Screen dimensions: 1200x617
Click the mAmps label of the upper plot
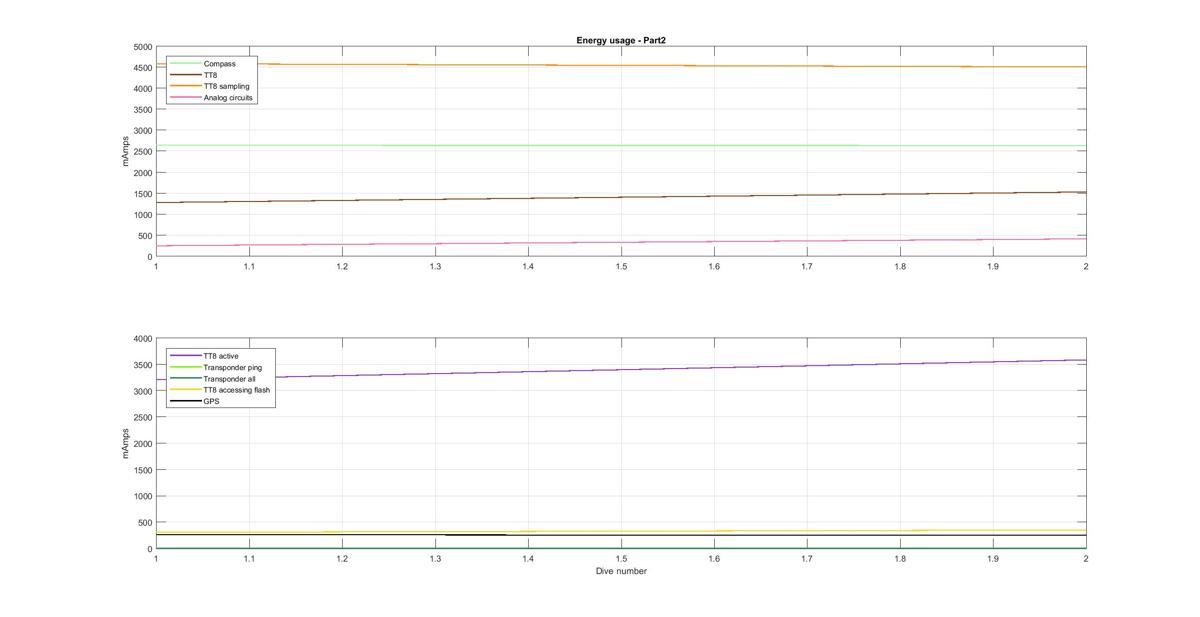(126, 151)
